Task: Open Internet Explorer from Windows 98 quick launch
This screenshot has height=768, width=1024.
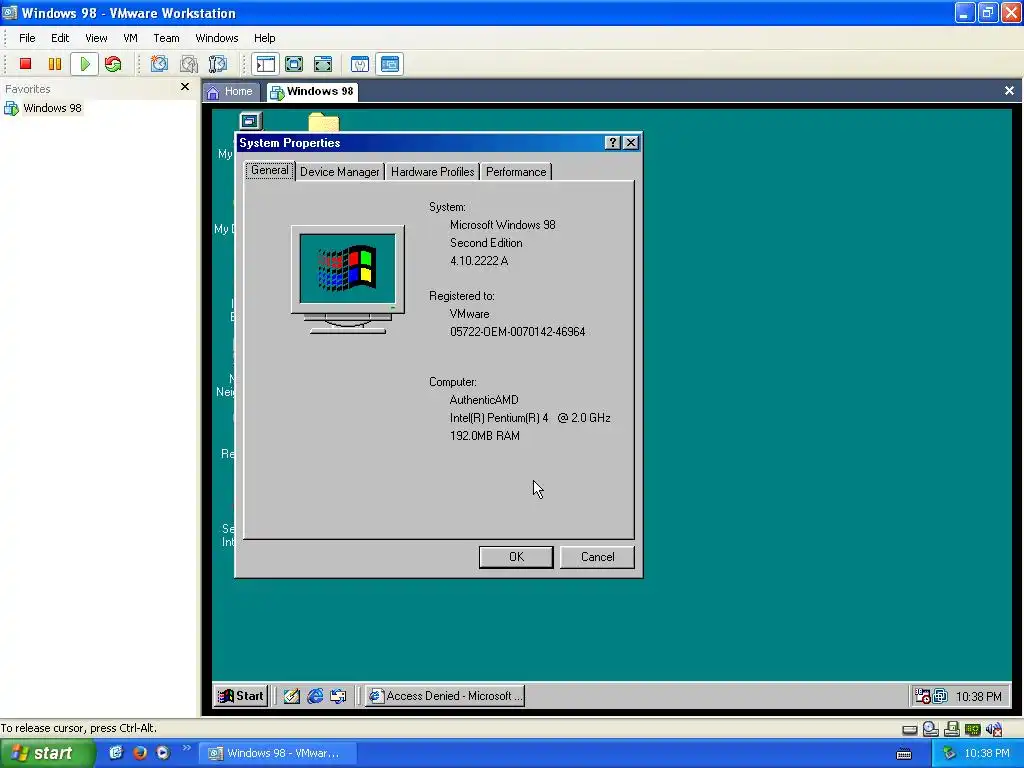Action: coord(315,696)
